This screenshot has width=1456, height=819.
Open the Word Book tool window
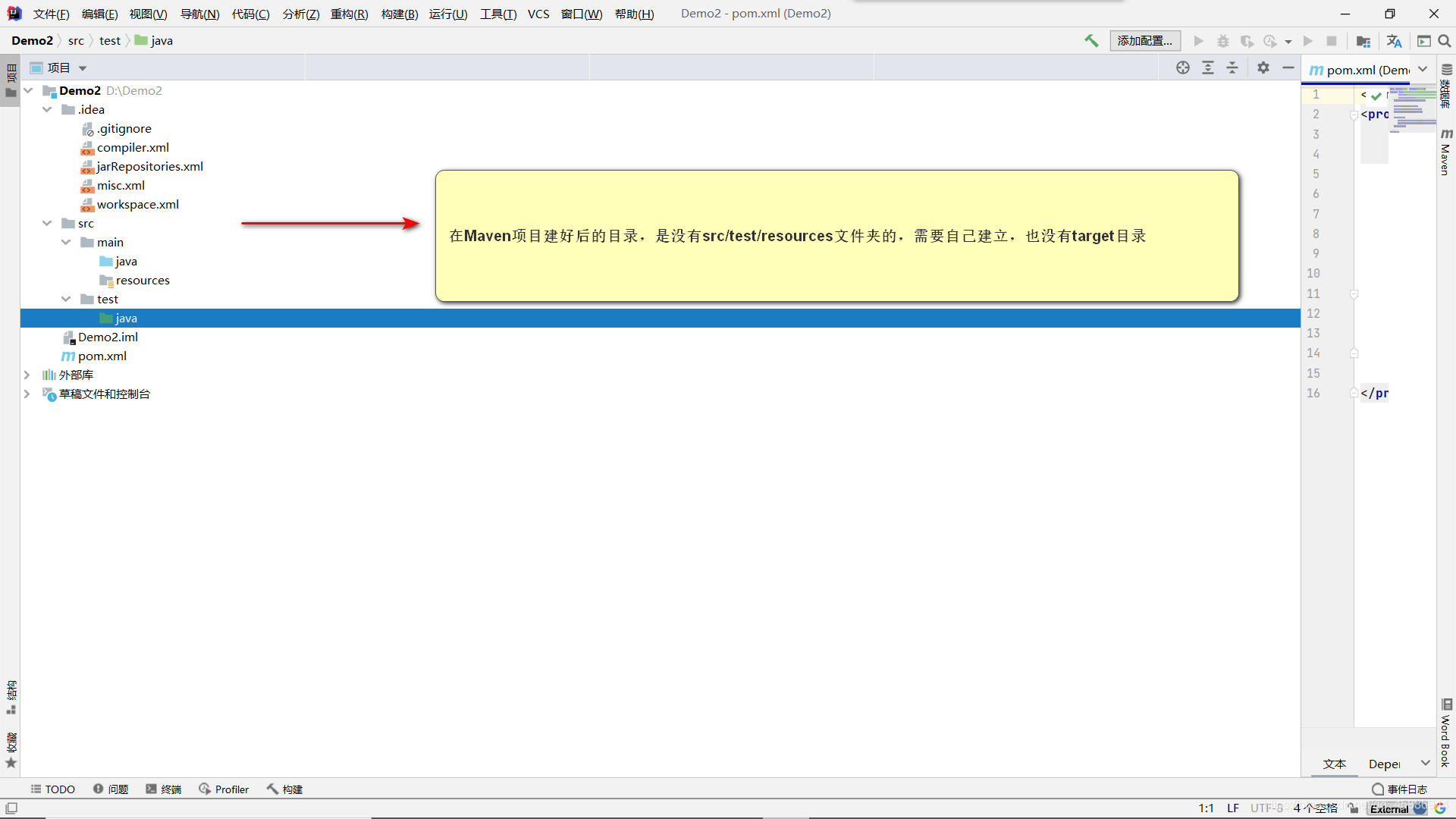point(1446,734)
